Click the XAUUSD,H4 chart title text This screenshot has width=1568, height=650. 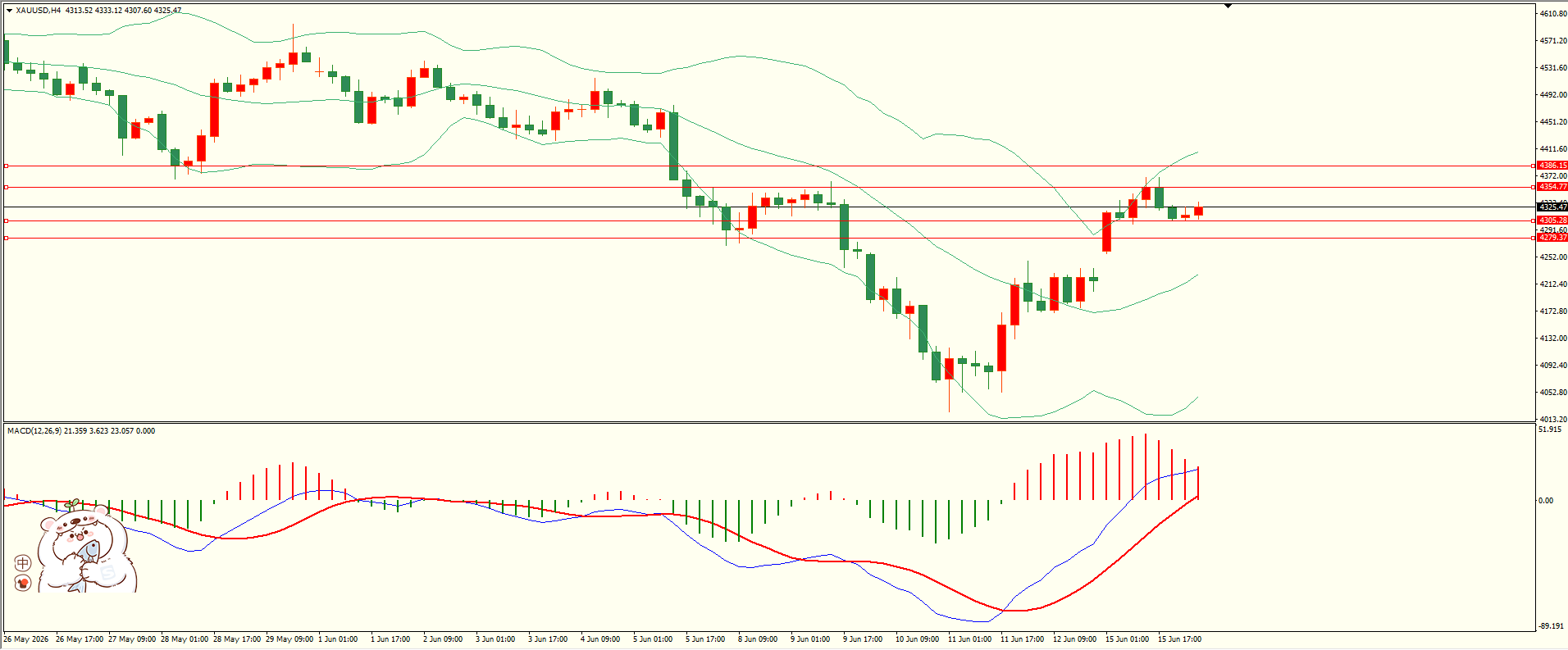coord(39,11)
